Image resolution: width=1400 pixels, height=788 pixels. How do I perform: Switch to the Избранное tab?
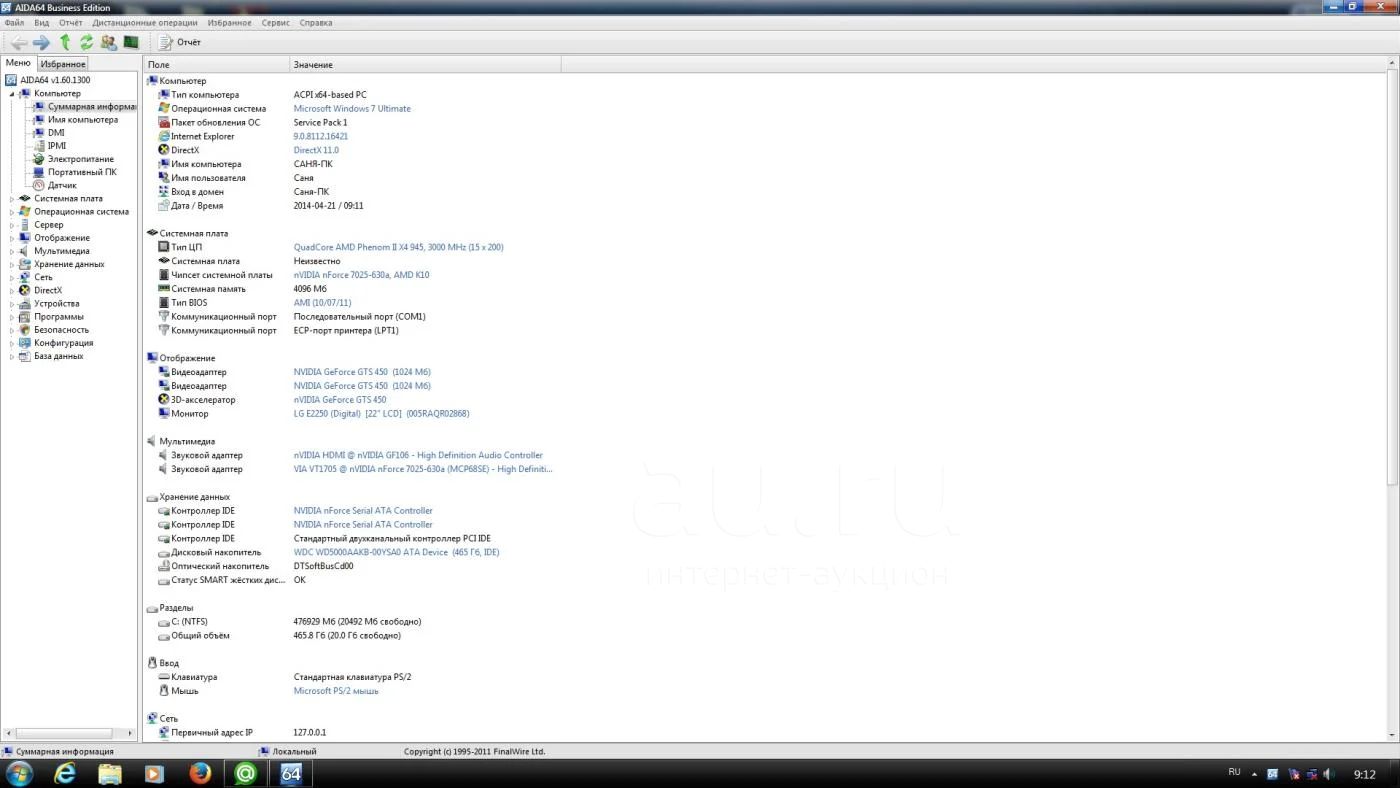63,64
